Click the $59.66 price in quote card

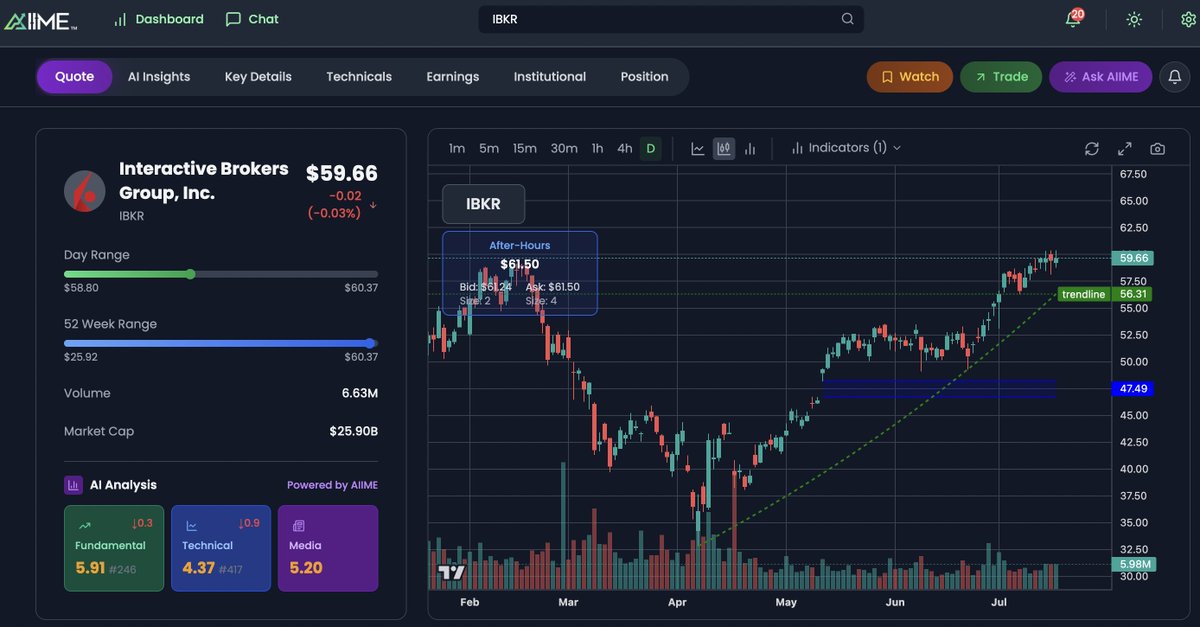342,174
